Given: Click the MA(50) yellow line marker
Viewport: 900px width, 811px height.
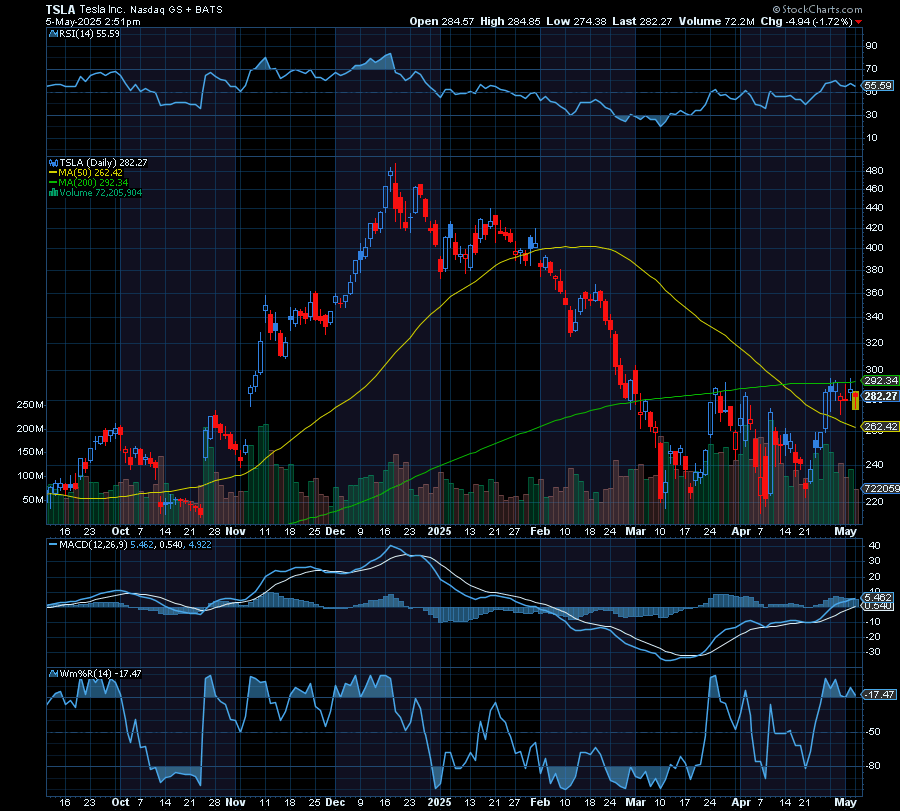Looking at the screenshot, I should [53, 173].
